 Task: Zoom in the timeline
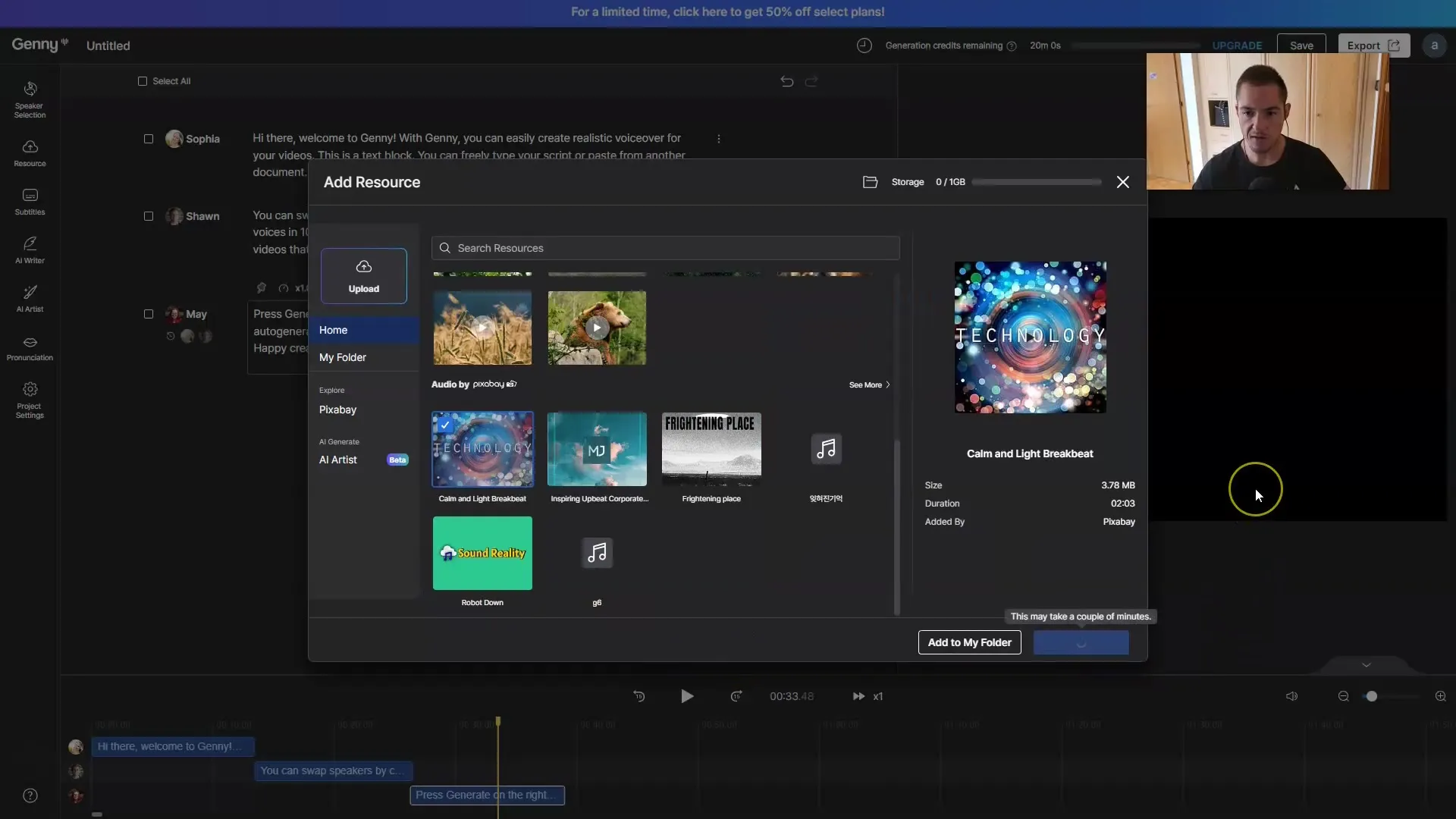(1441, 696)
